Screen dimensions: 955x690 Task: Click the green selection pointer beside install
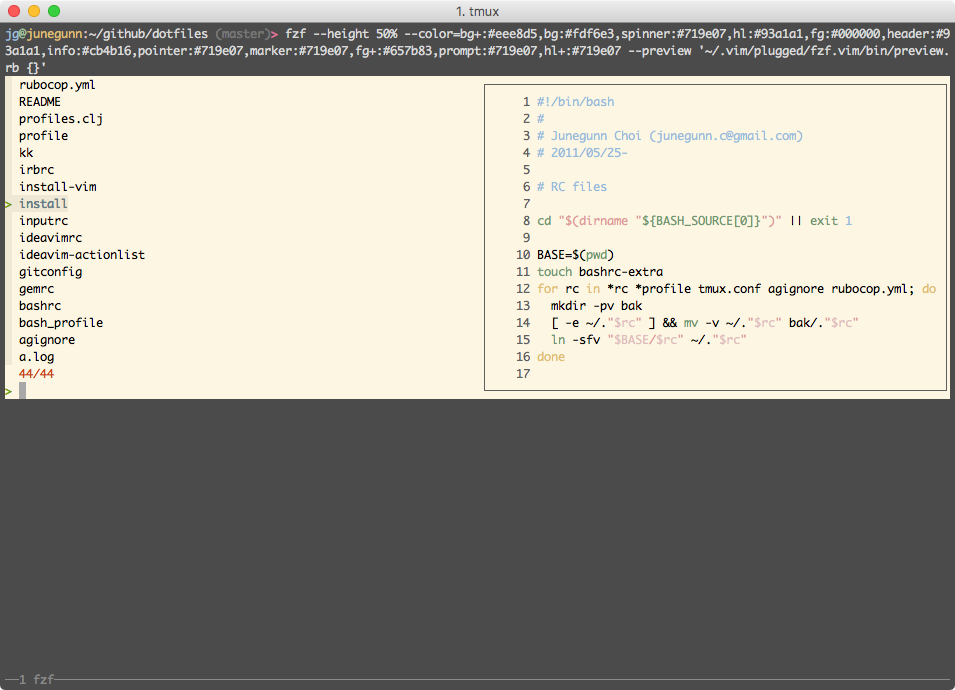(6, 203)
